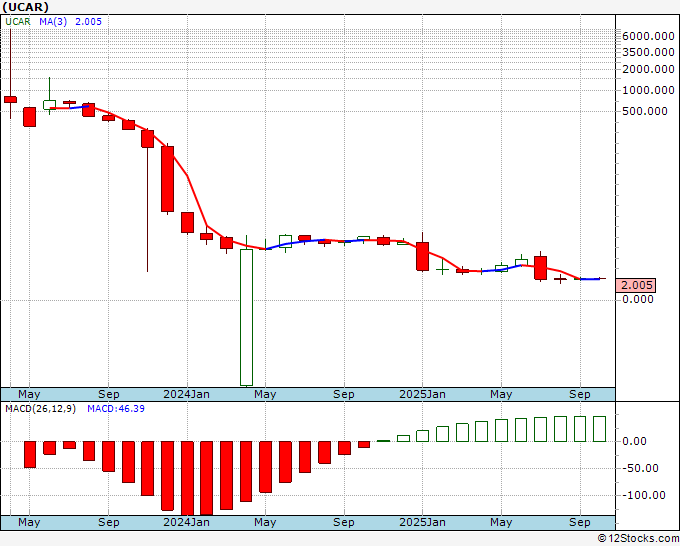Select the rightmost green MACD histogram bar
This screenshot has width=680, height=546.
599,429
